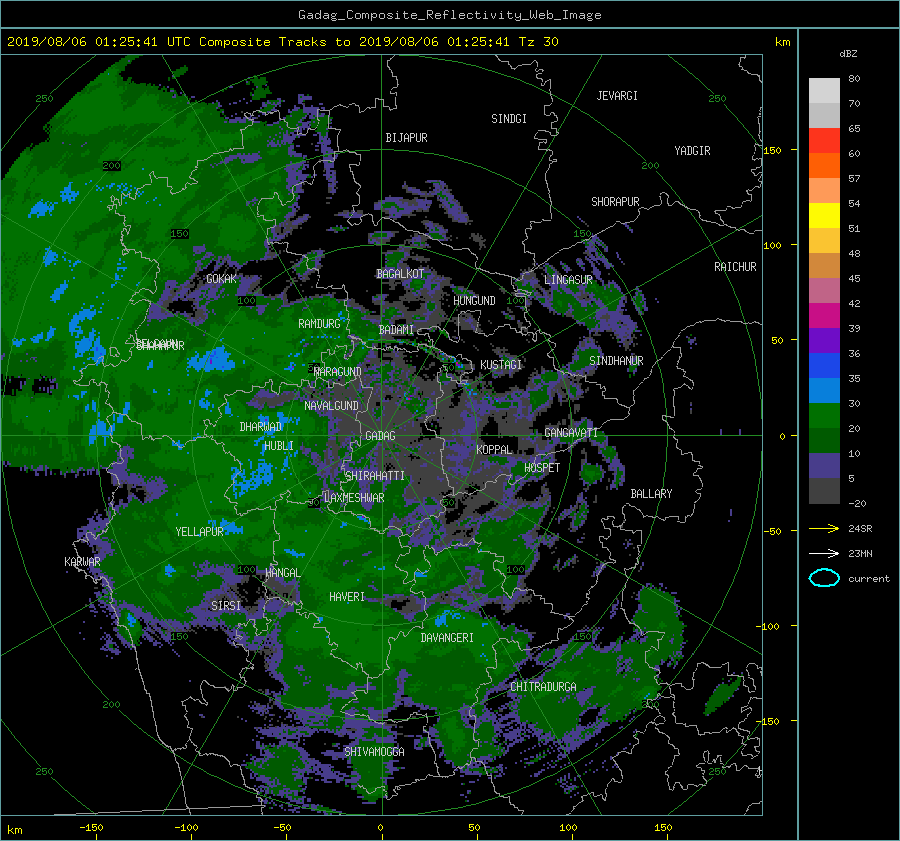This screenshot has height=841, width=900.
Task: Click the DAVANGERI city label
Action: pos(447,638)
